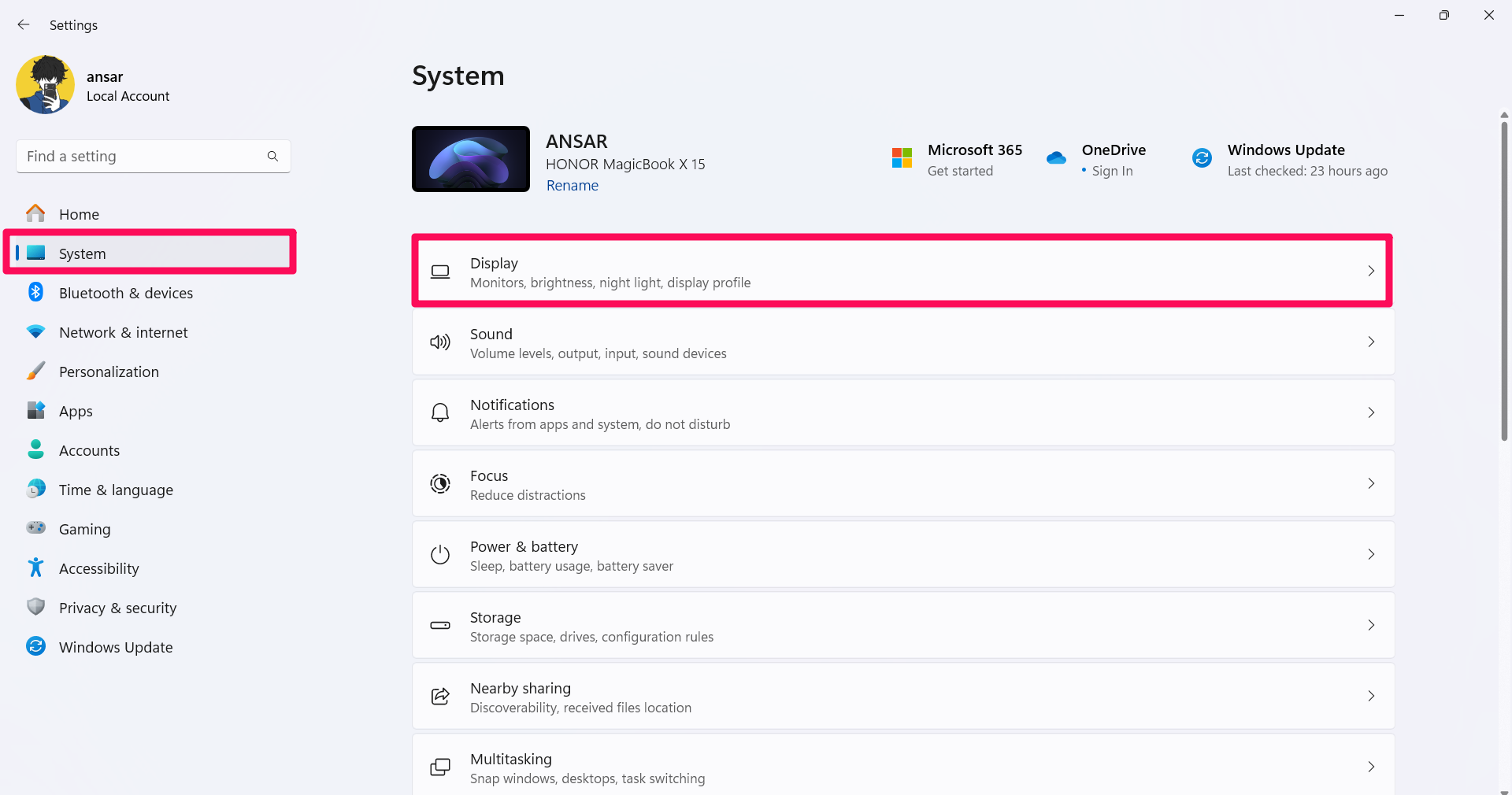This screenshot has height=795, width=1512.
Task: Click 'Alerts from apps and system' text
Action: tap(555, 424)
